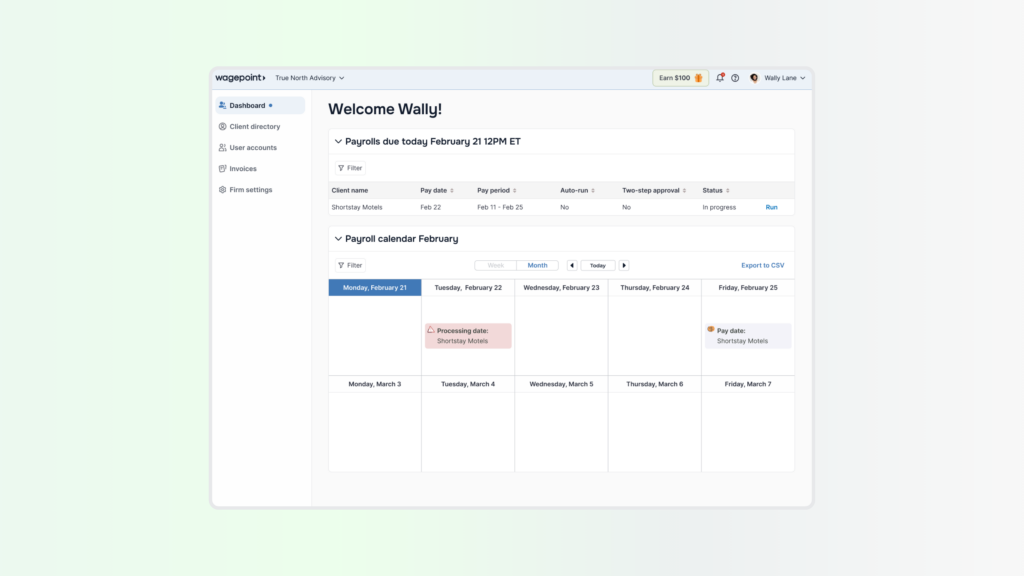
Task: Open Client directory in sidebar
Action: click(254, 127)
